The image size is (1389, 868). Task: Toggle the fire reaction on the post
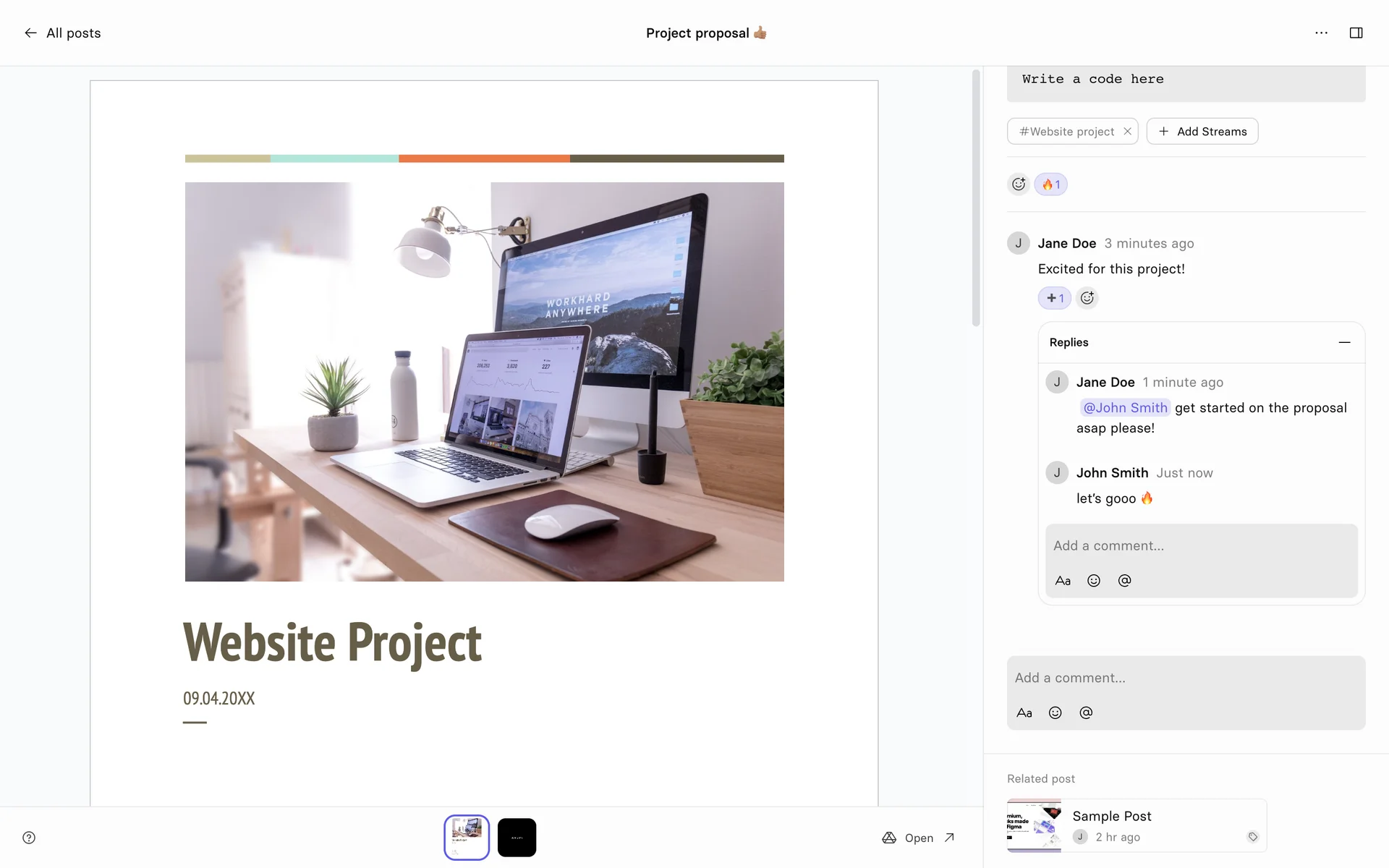1051,184
